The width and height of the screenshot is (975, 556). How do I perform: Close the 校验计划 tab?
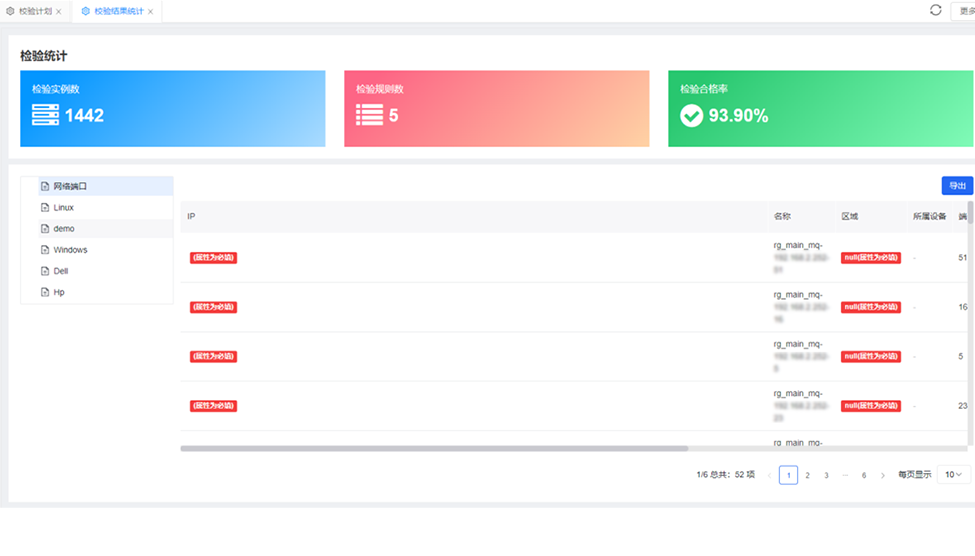pyautogui.click(x=58, y=11)
